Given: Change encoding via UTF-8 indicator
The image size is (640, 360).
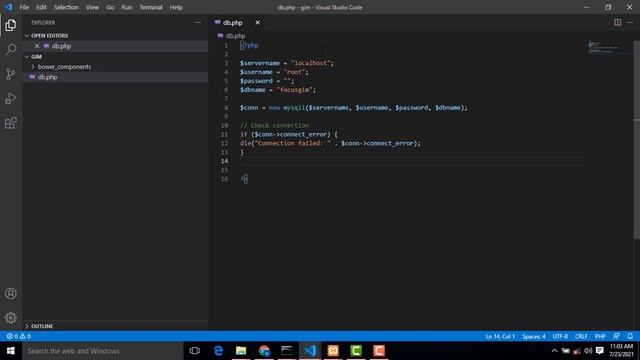Looking at the screenshot, I should click(x=560, y=336).
